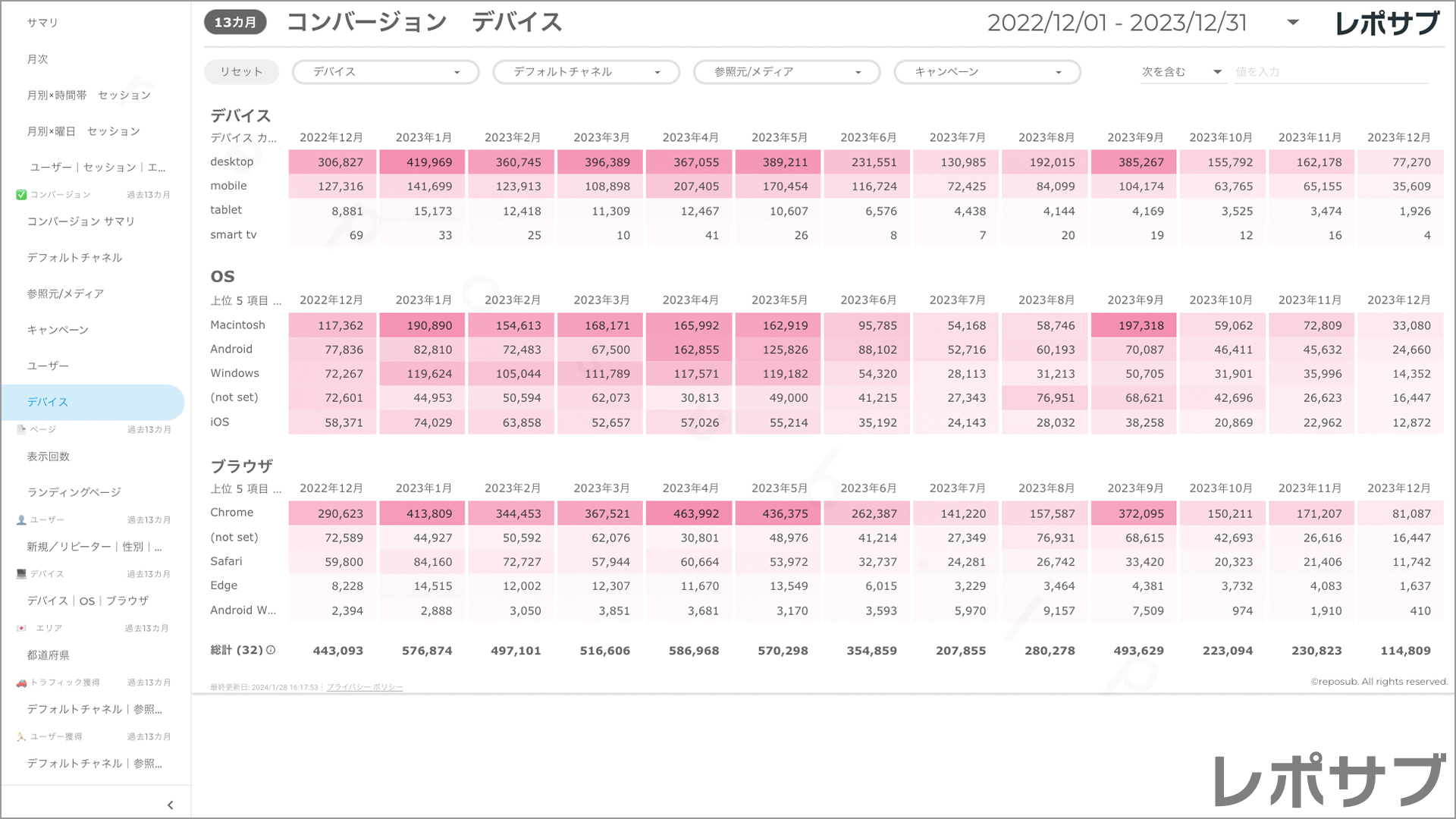Image resolution: width=1456 pixels, height=819 pixels.
Task: Expand the 参照元/メディア filter dropdown
Action: coord(786,72)
